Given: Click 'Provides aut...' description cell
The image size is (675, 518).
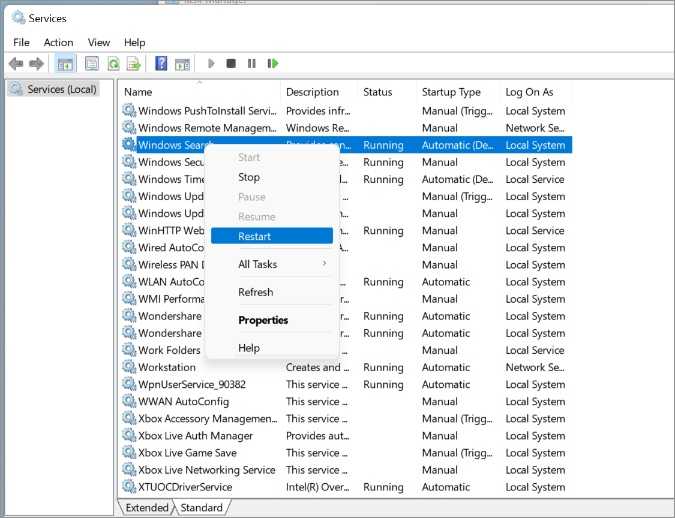Looking at the screenshot, I should click(x=318, y=436).
